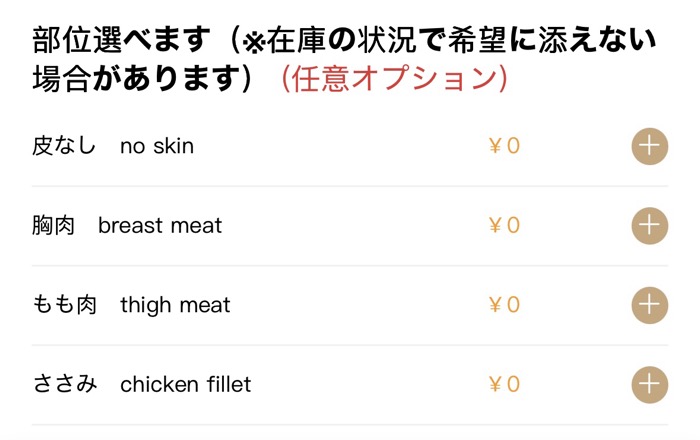Add the thigh meat option

pos(649,304)
